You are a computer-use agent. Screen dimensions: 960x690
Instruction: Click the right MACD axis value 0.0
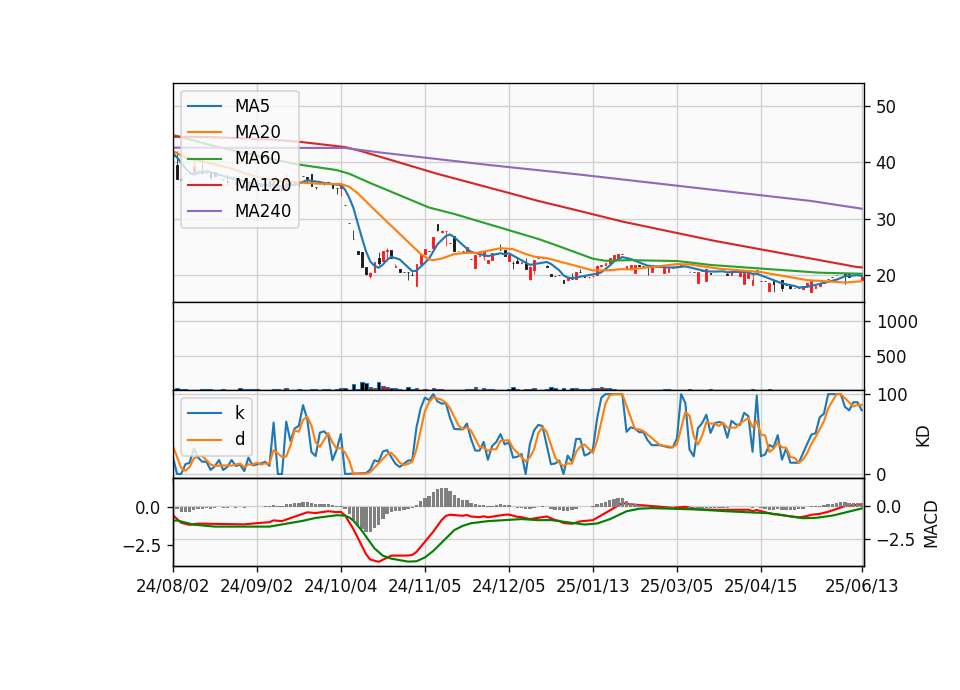pyautogui.click(x=888, y=507)
